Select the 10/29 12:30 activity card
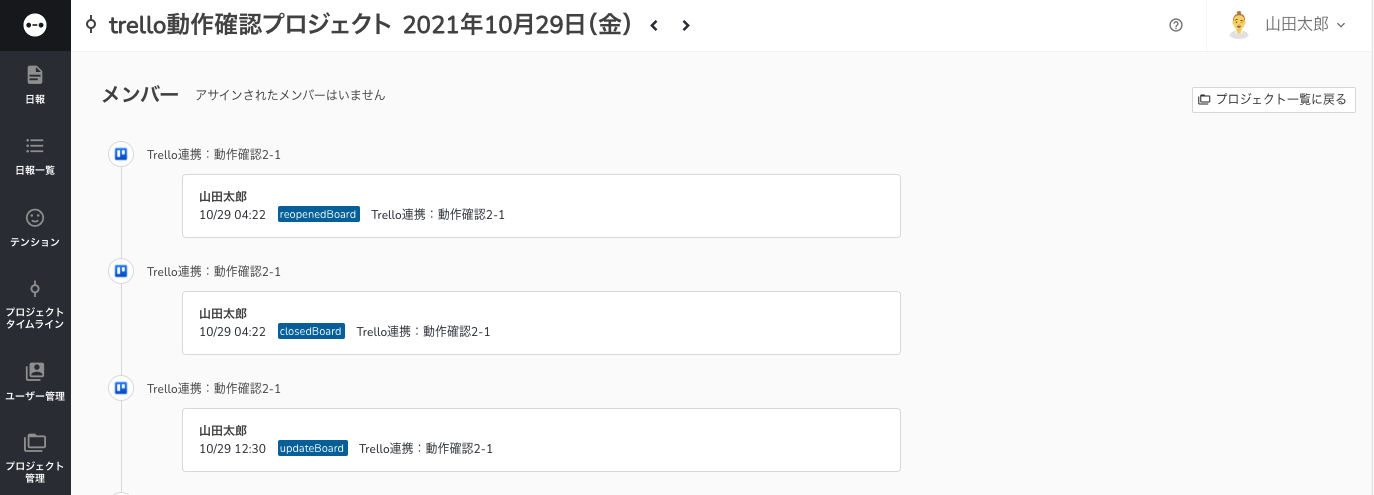 point(541,440)
